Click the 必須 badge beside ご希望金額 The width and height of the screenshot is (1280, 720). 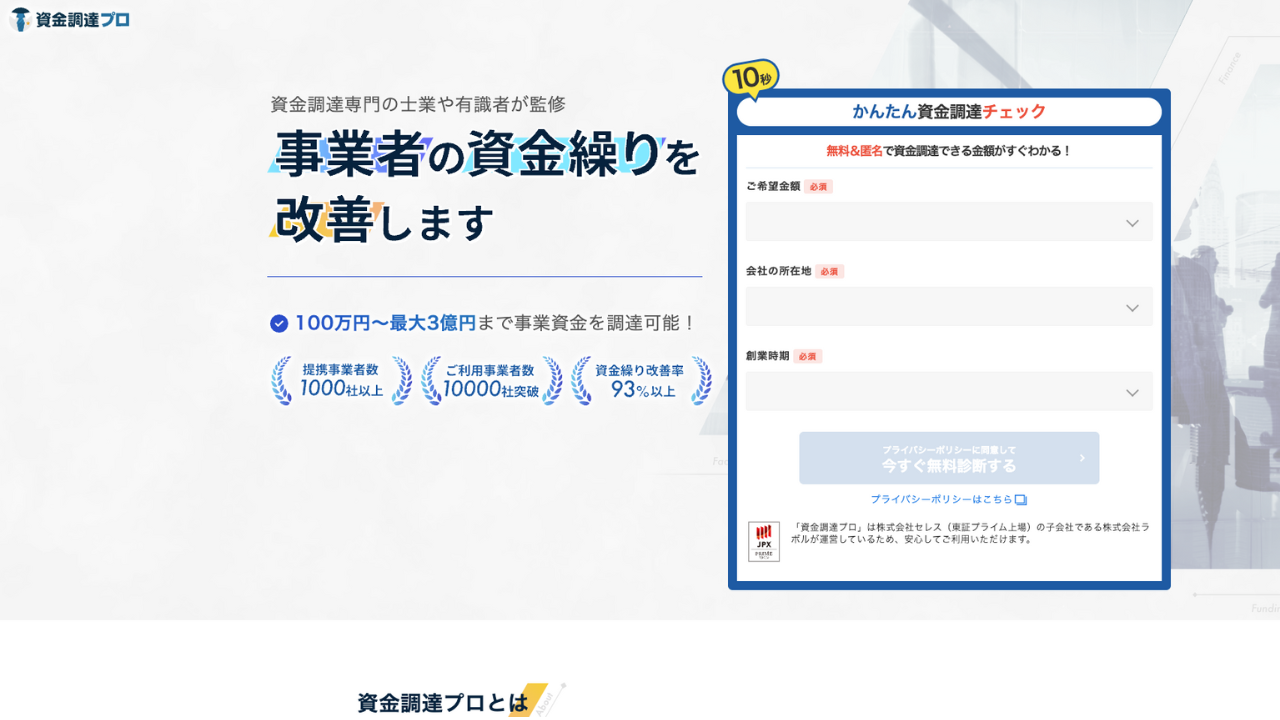(x=816, y=186)
